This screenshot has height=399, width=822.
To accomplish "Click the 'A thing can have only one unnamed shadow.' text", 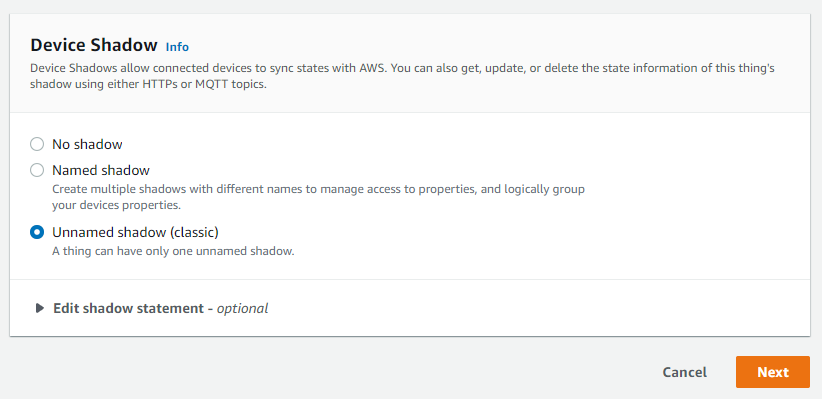I will tap(173, 251).
